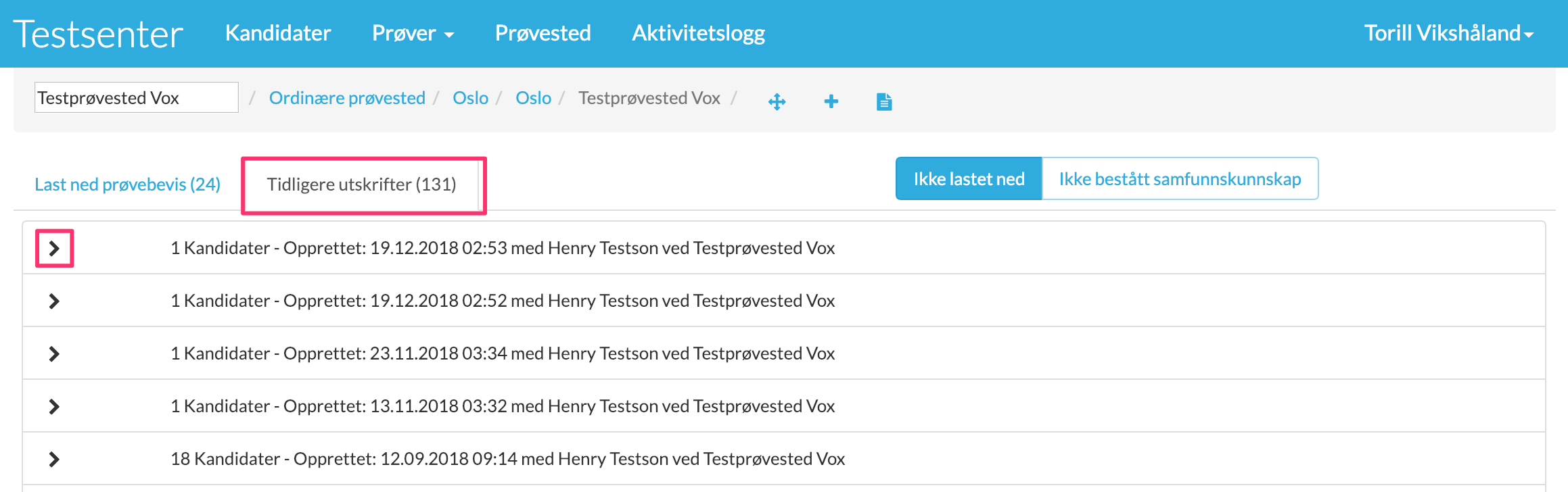The image size is (1568, 492).
Task: Toggle the Ikke lastet ned filter
Action: pyautogui.click(x=968, y=179)
